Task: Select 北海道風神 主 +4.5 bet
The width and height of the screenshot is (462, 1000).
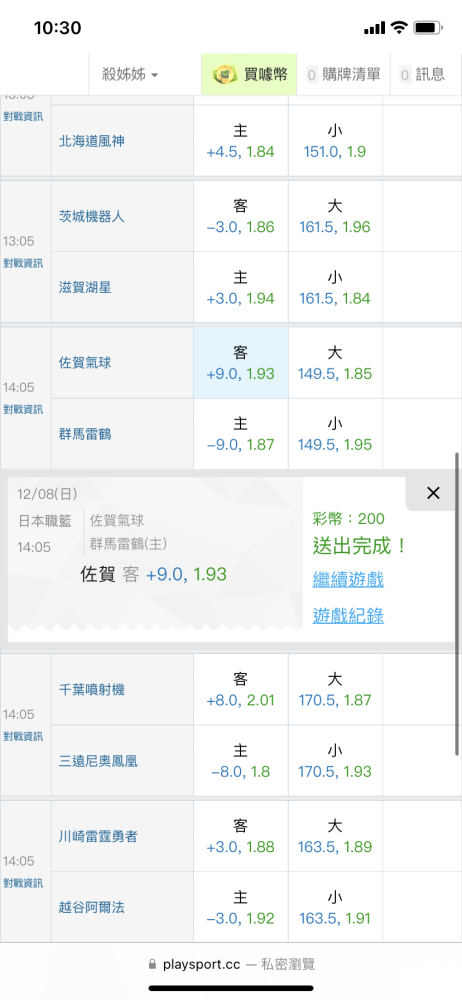Action: coord(241,141)
